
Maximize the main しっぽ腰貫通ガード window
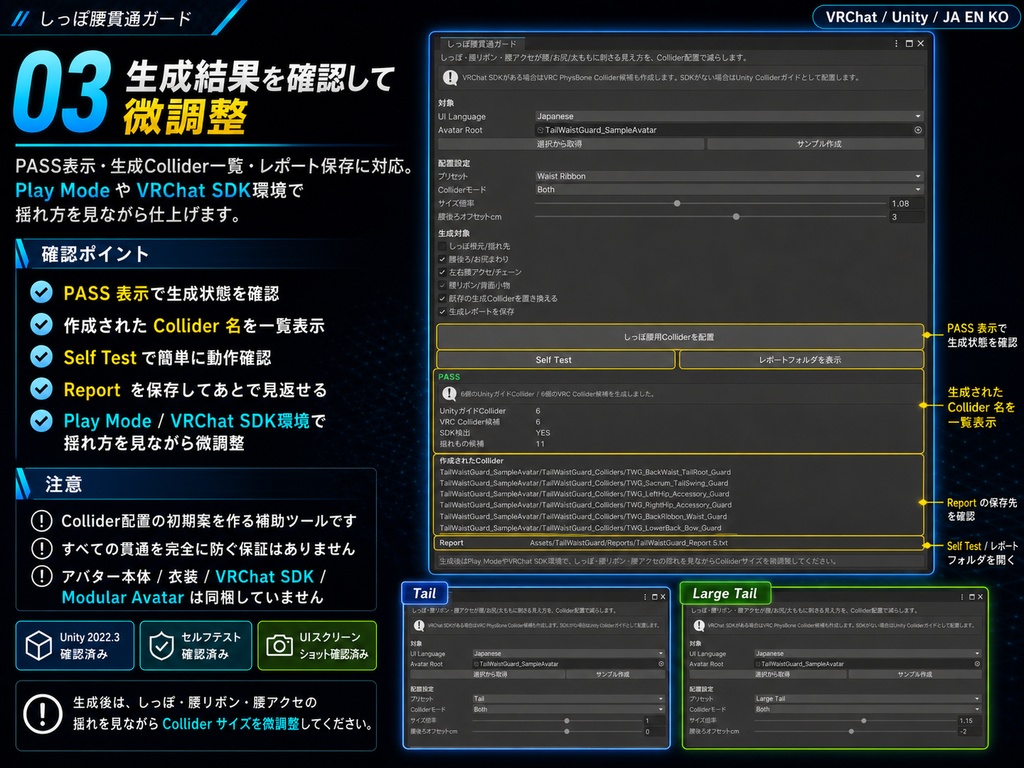coord(908,44)
